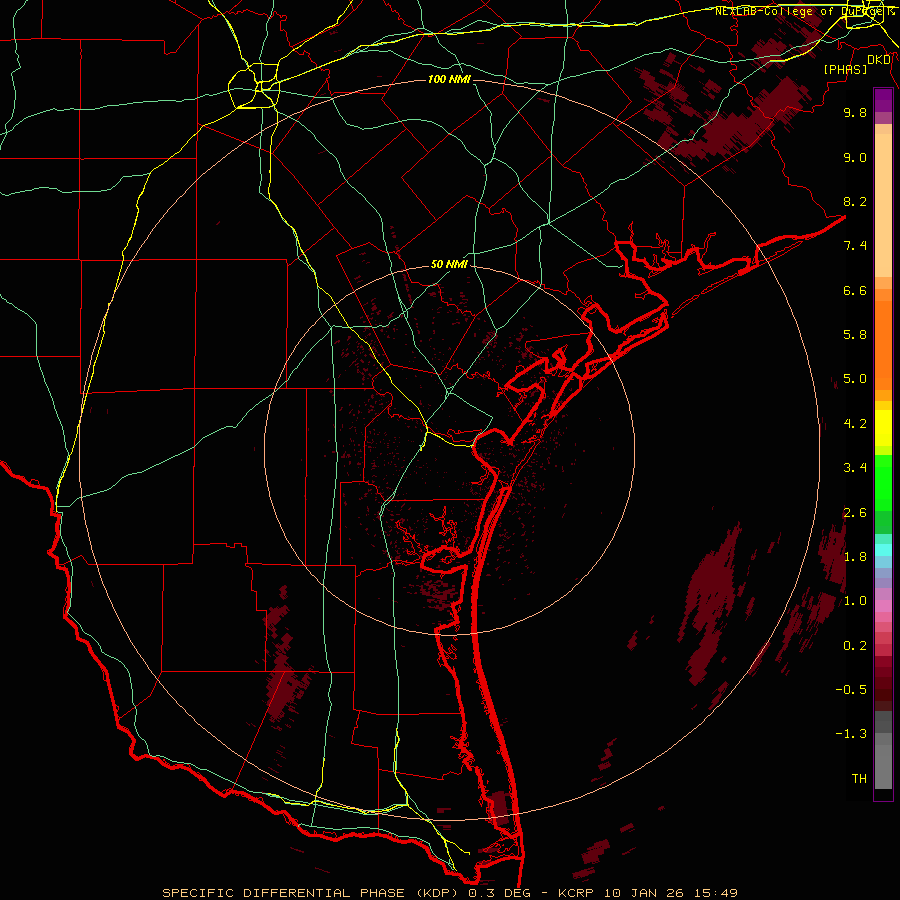Viewport: 900px width, 900px height.
Task: Click the TH threshold legend label
Action: pos(859,779)
